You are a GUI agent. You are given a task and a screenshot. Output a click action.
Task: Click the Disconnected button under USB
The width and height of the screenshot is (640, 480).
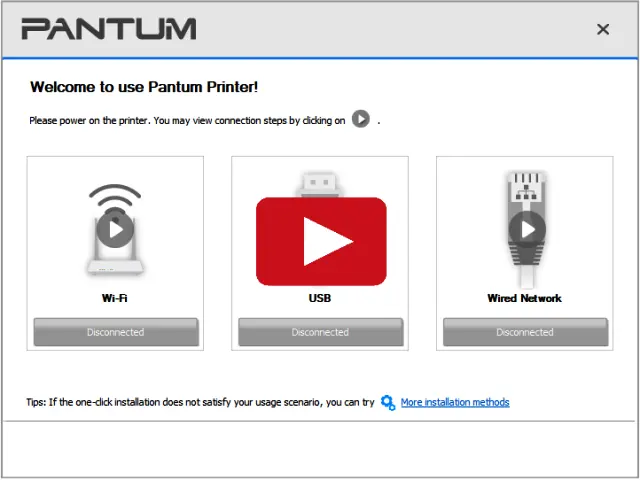320,332
